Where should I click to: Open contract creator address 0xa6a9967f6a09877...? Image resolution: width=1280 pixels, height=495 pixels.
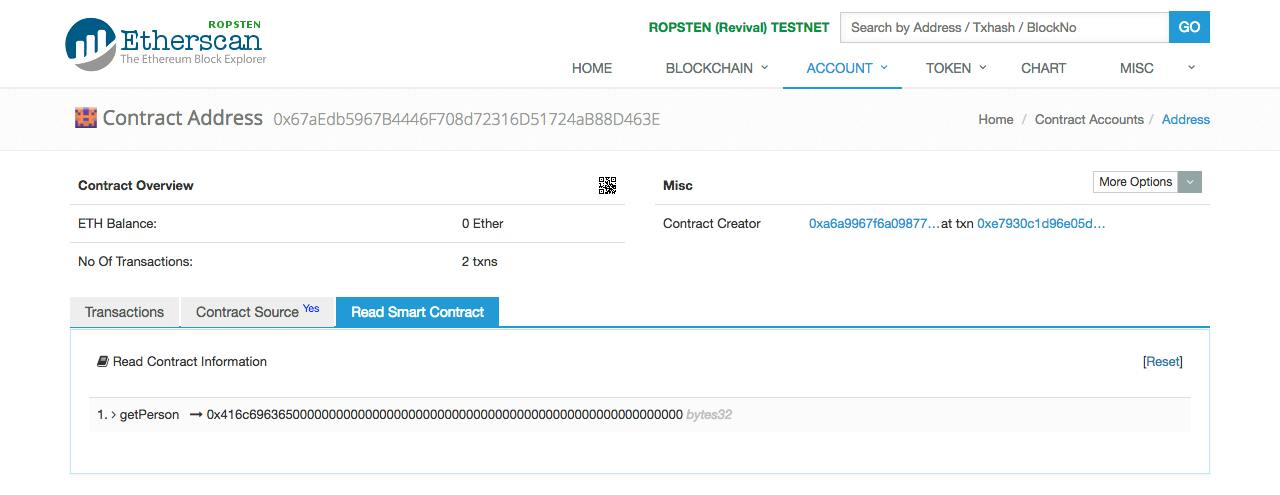874,223
